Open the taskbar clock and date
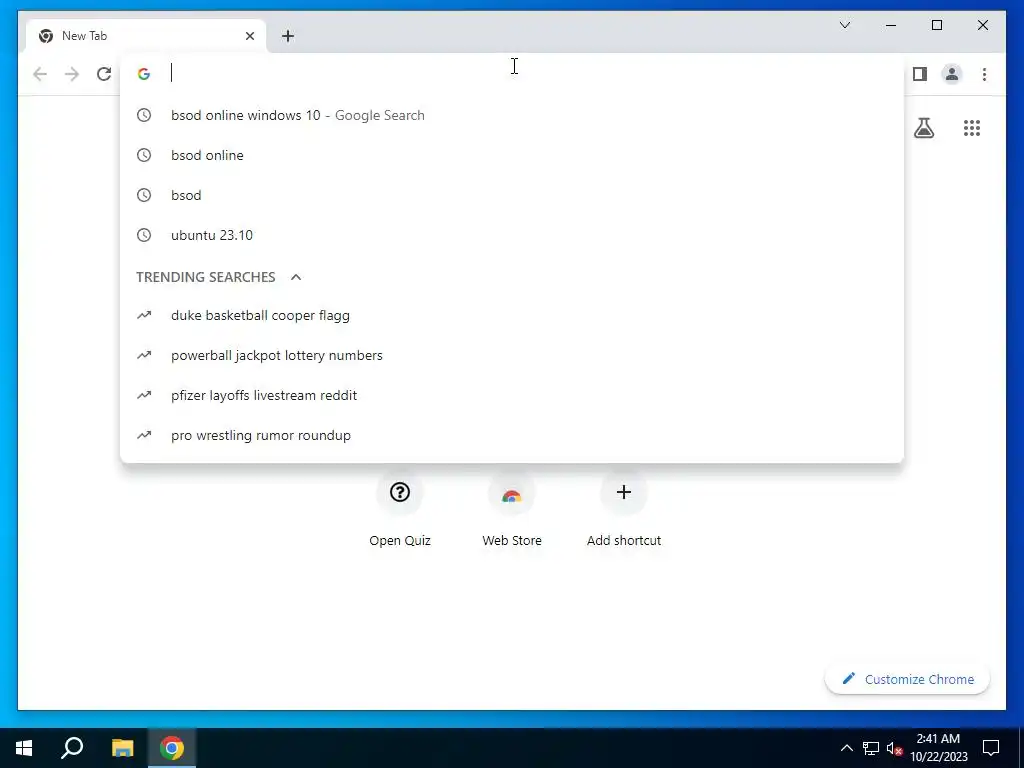The image size is (1024, 768). (x=938, y=748)
